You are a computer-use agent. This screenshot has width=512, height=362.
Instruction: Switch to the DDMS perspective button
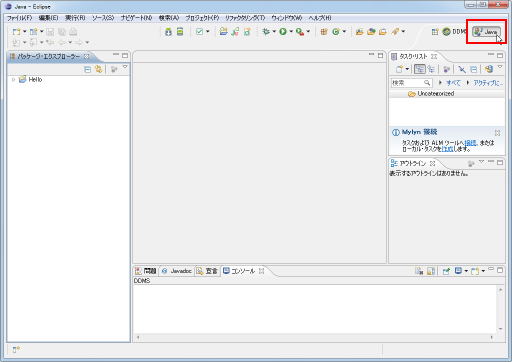[454, 32]
